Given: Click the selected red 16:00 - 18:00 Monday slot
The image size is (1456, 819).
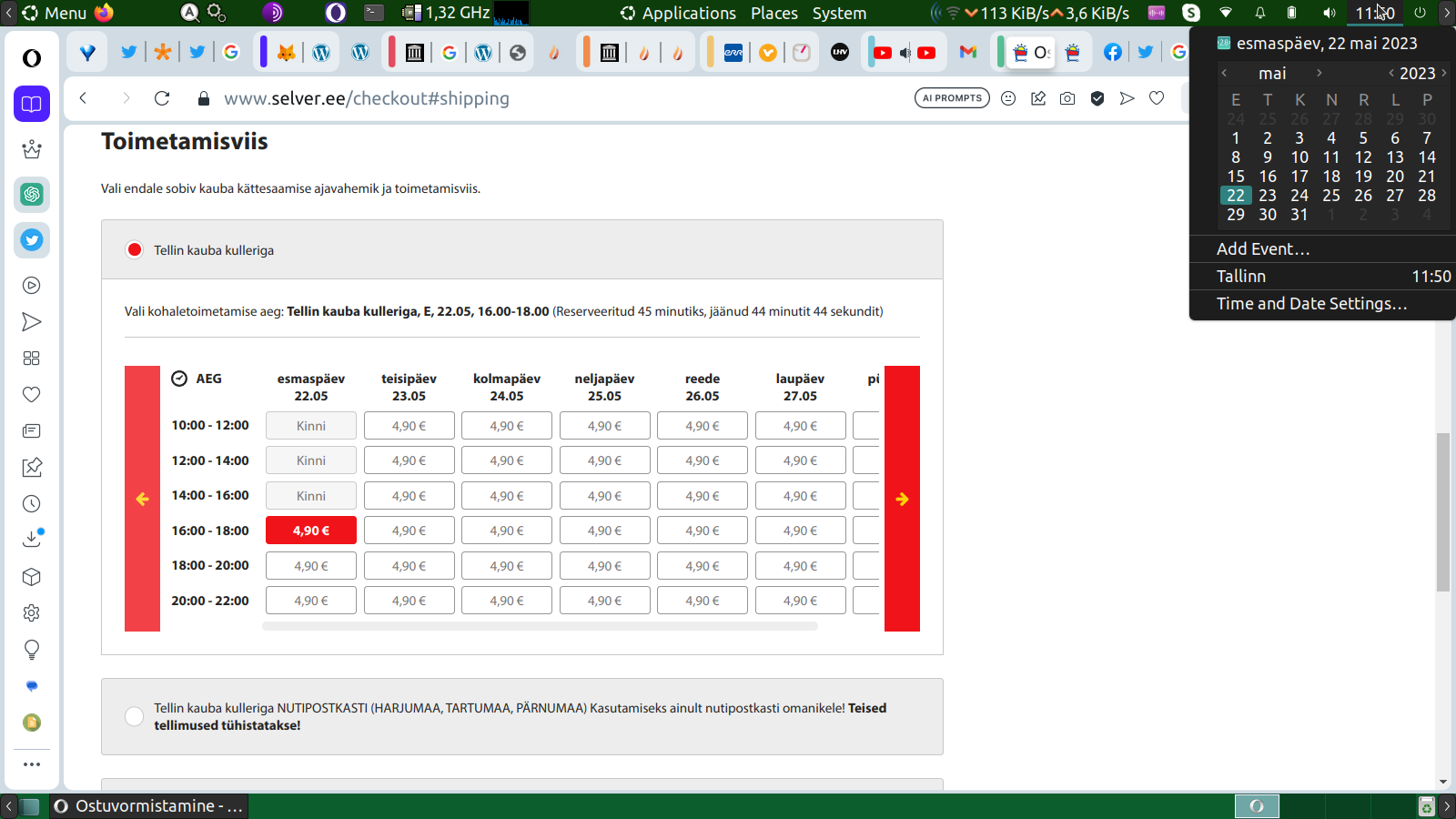Looking at the screenshot, I should click(x=311, y=531).
